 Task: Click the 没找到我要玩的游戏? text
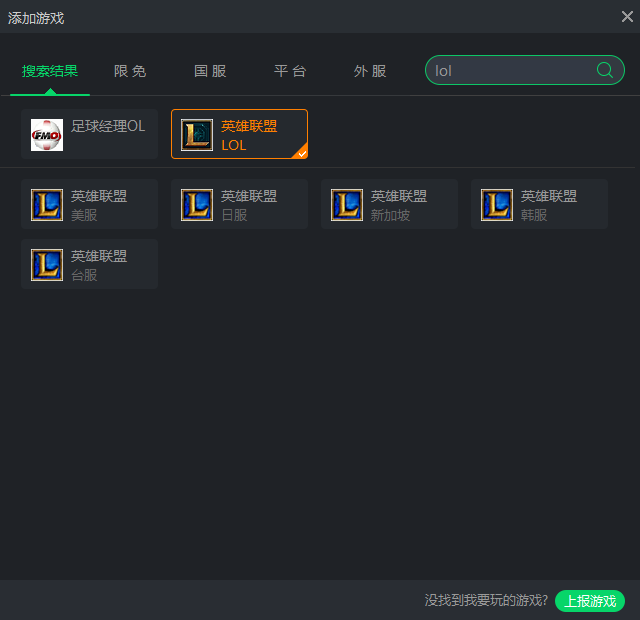click(486, 600)
